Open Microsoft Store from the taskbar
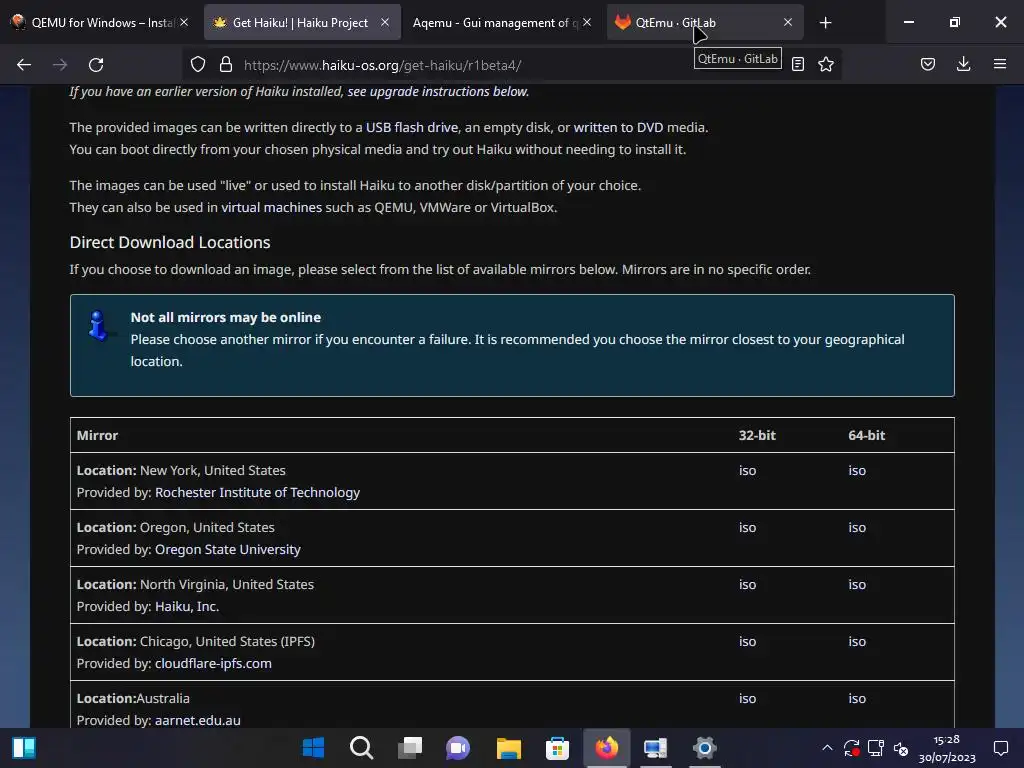 [557, 748]
